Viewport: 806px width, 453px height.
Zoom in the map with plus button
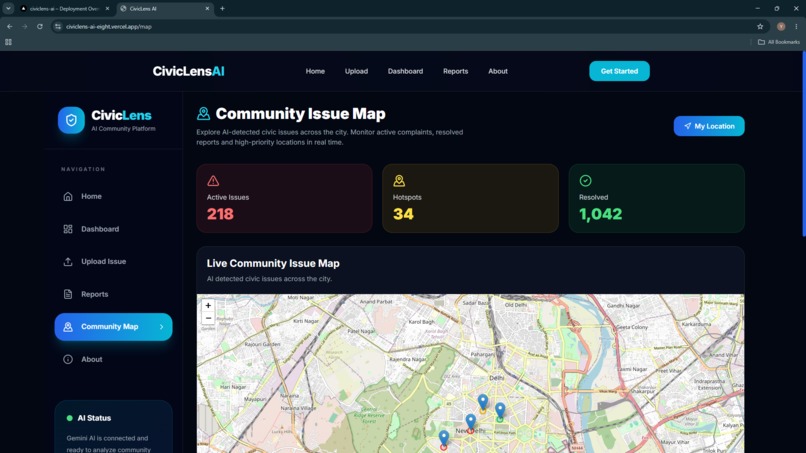[x=208, y=305]
